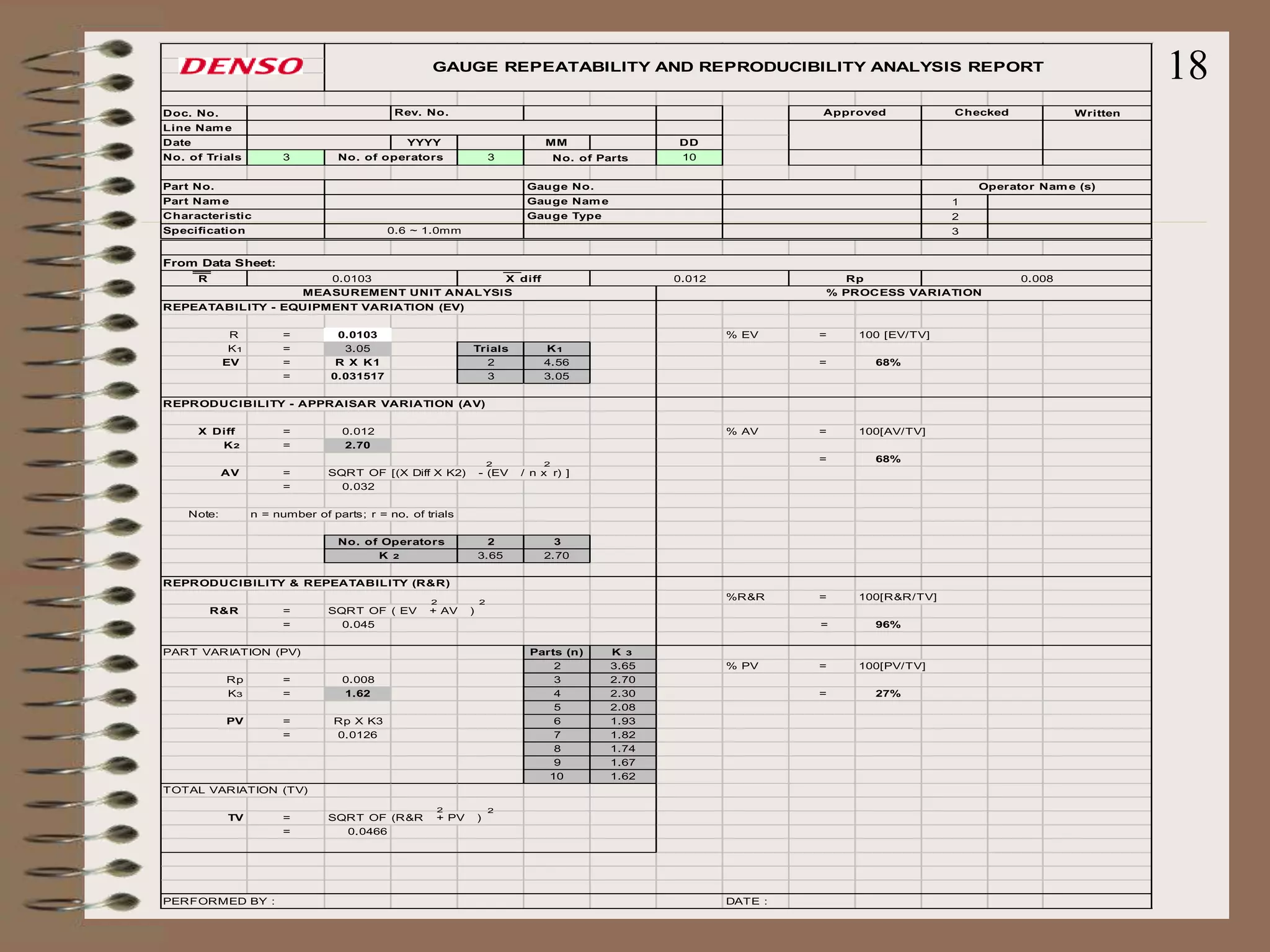Select the No. of operators value cell
The width and height of the screenshot is (1270, 952).
click(491, 157)
